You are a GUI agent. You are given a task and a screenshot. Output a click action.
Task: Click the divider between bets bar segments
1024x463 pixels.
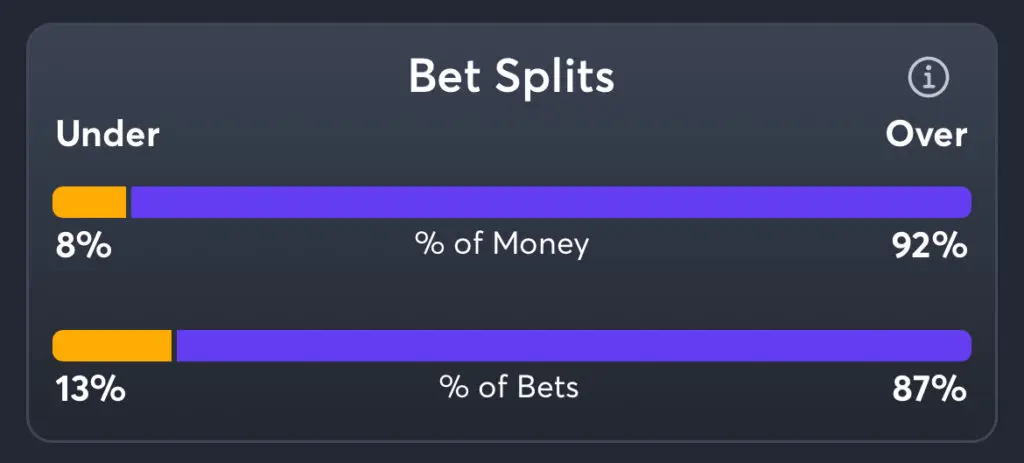(x=174, y=346)
